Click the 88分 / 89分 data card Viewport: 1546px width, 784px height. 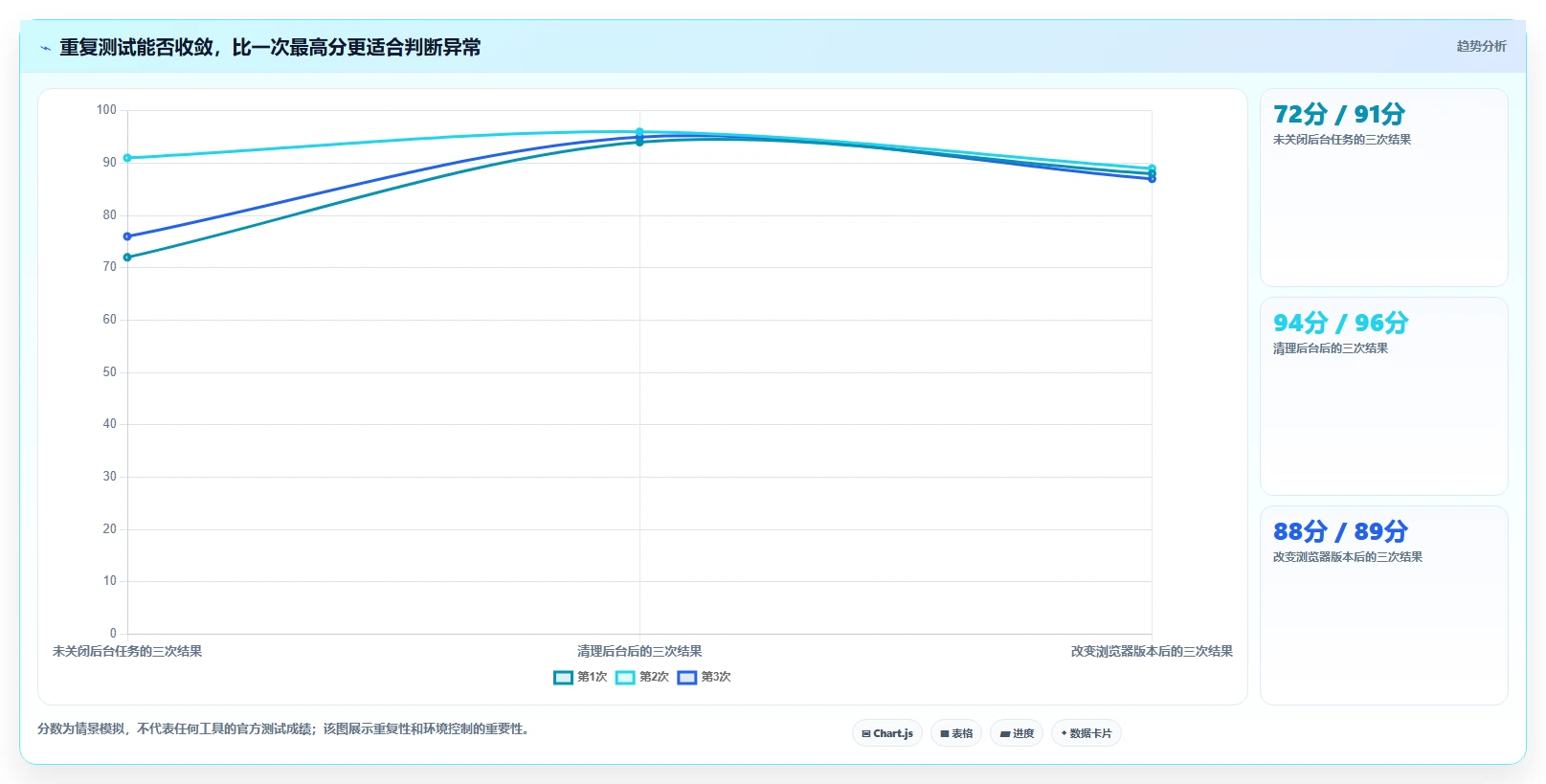1384,605
